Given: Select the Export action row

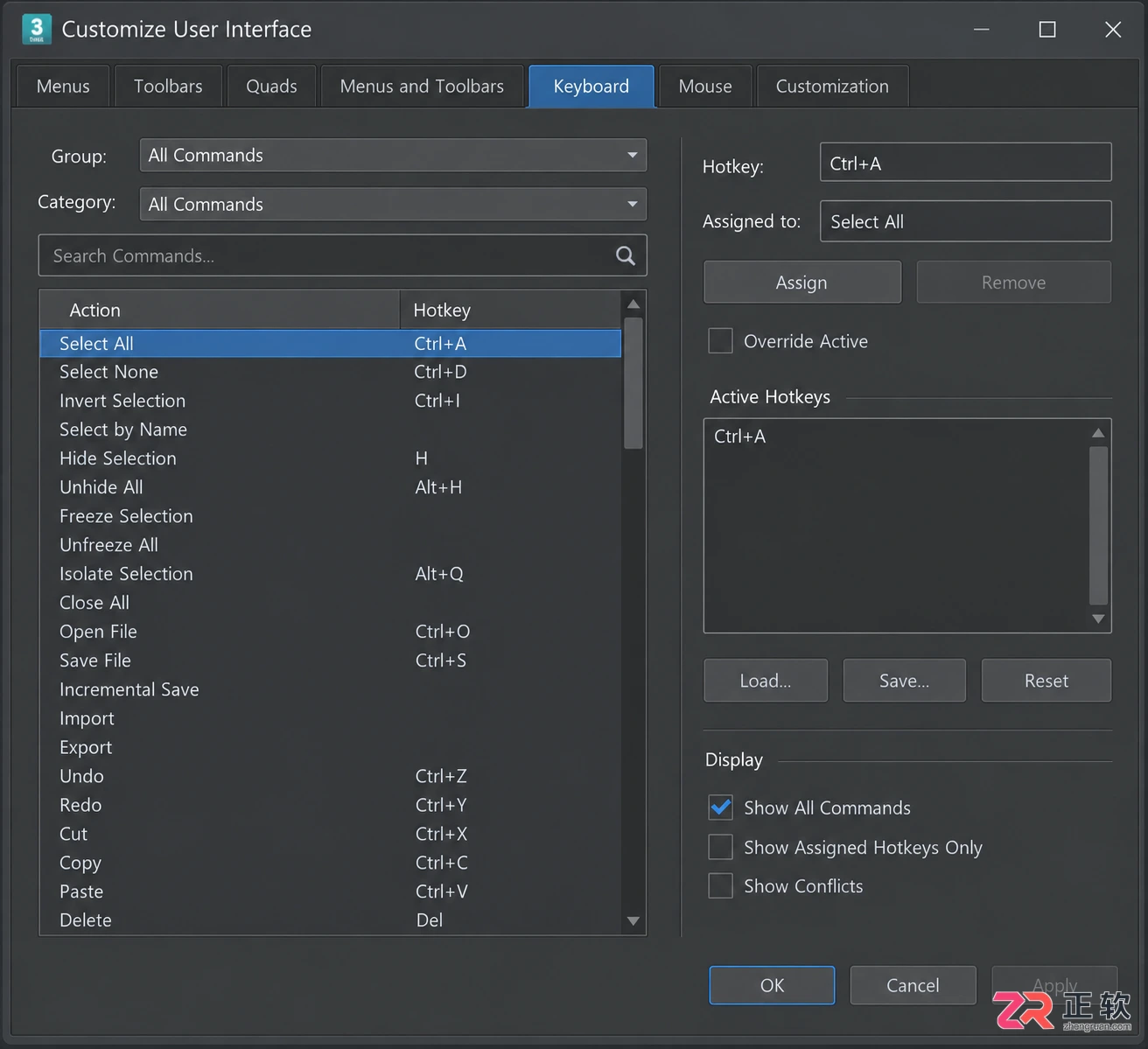Looking at the screenshot, I should point(331,747).
